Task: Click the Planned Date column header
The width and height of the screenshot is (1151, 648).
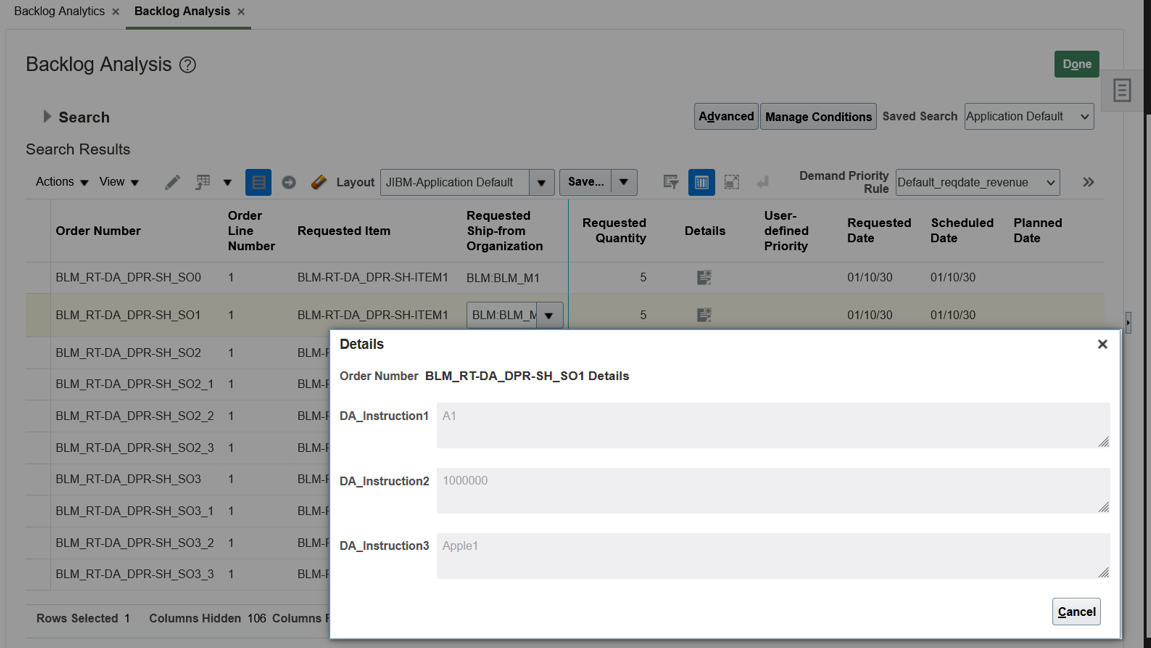Action: click(x=1038, y=230)
